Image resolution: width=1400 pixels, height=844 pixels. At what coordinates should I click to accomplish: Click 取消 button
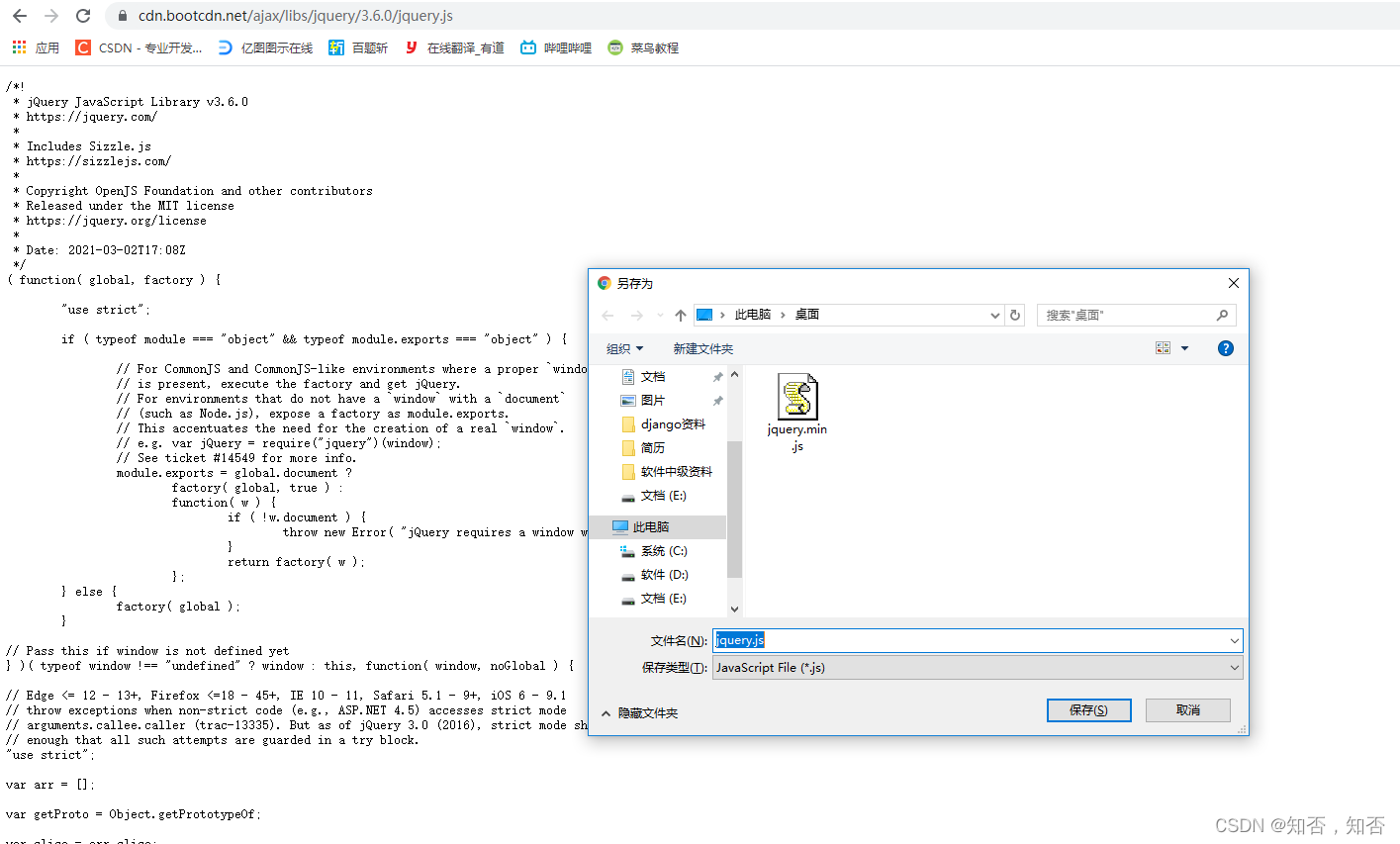pos(1188,710)
